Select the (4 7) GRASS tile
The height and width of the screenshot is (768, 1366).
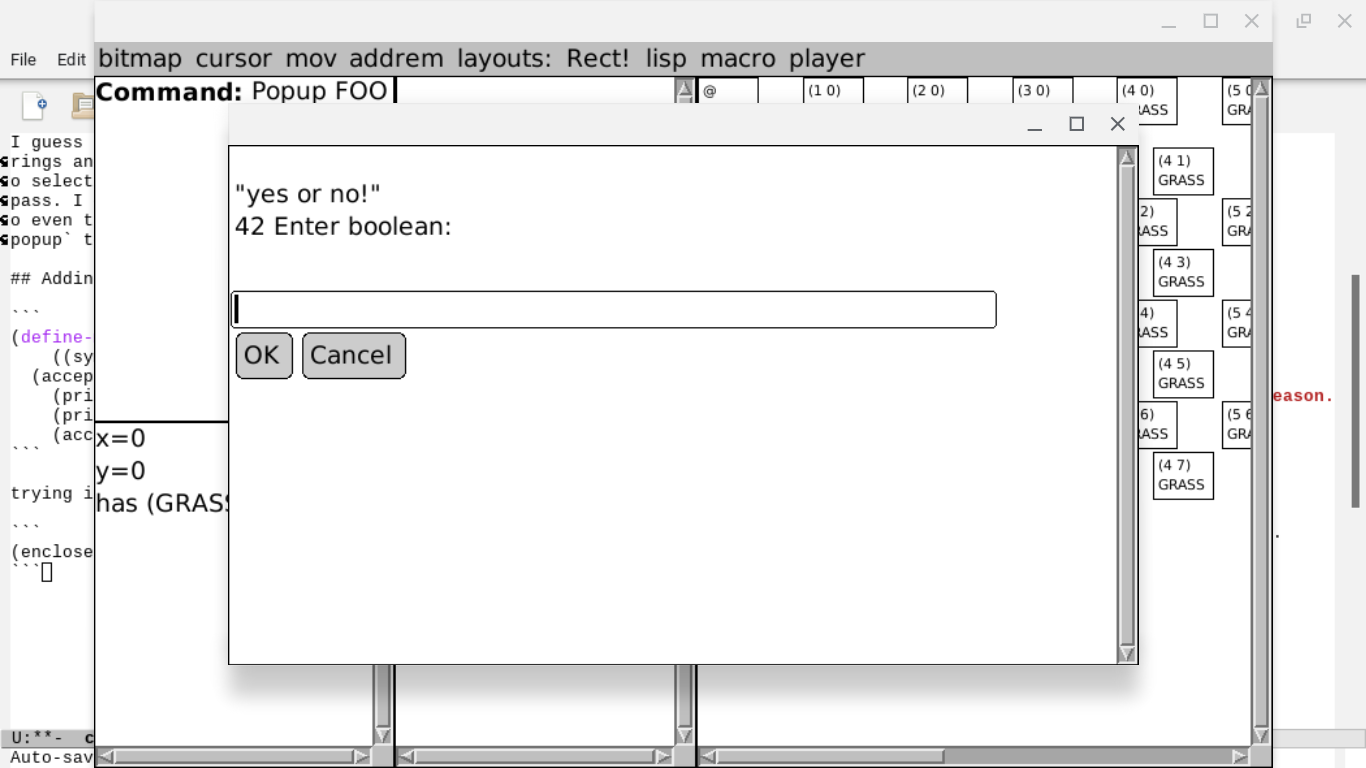1182,475
